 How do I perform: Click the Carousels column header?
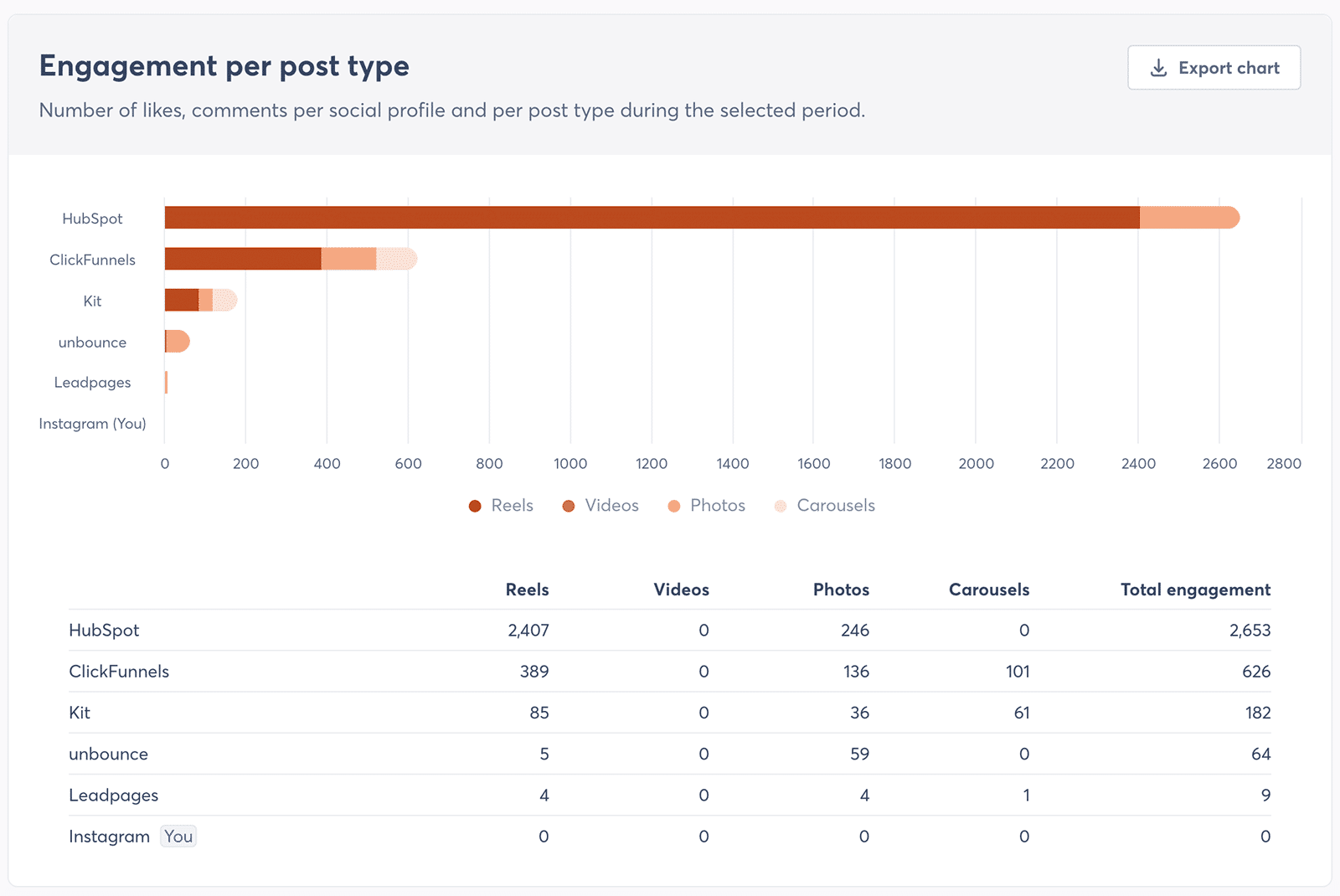989,590
